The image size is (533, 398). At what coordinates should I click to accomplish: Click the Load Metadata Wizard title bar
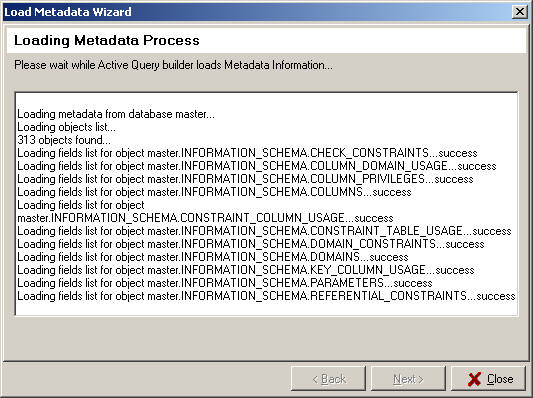[265, 12]
